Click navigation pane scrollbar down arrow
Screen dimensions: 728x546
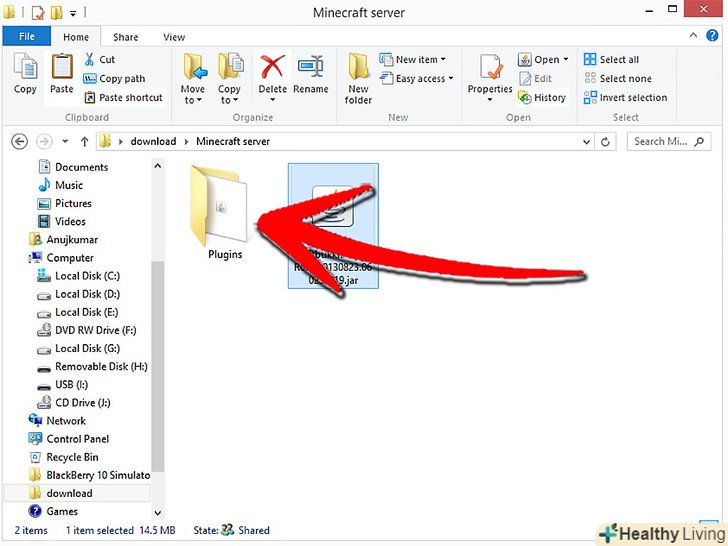(158, 513)
